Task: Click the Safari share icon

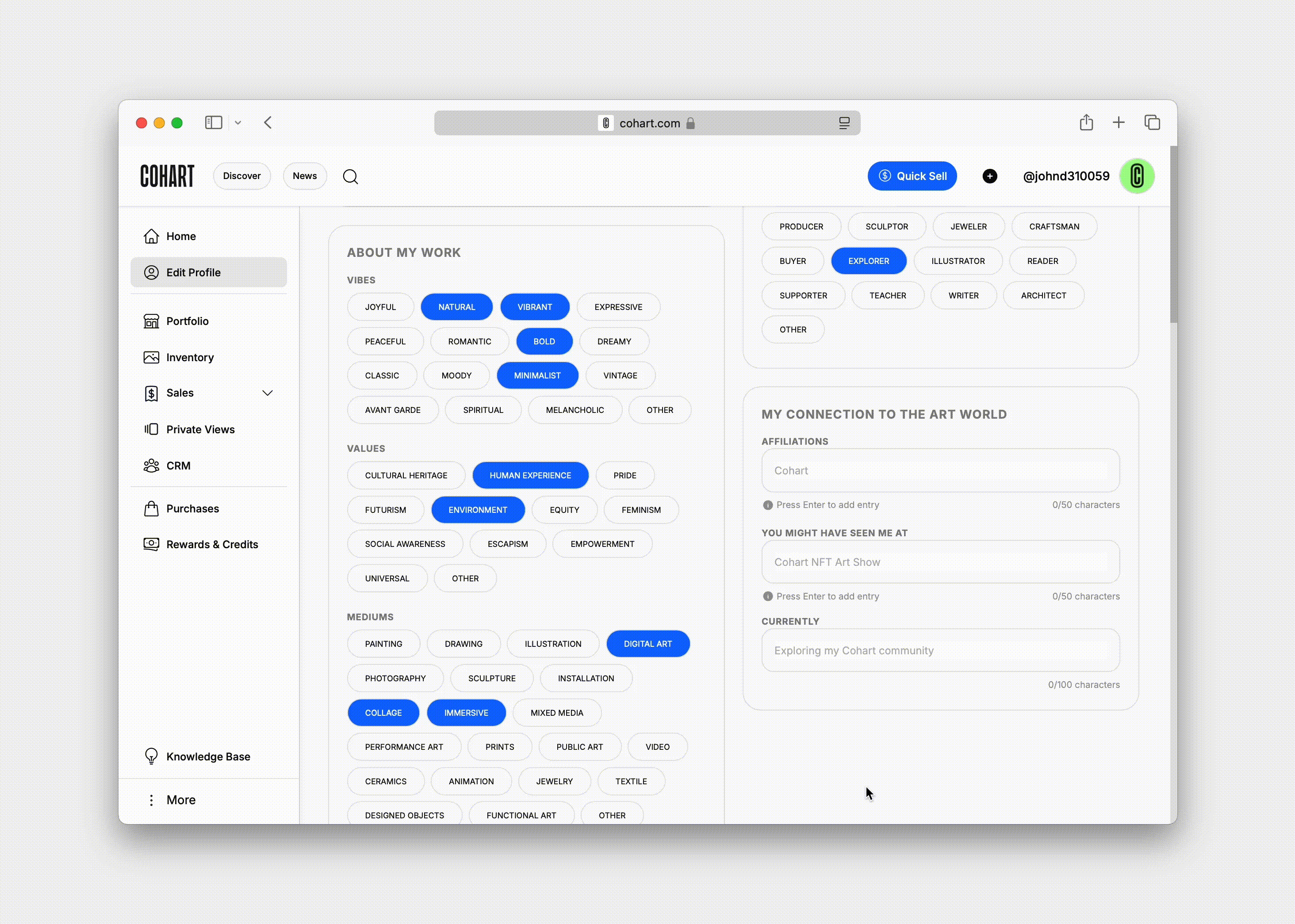Action: [1086, 122]
